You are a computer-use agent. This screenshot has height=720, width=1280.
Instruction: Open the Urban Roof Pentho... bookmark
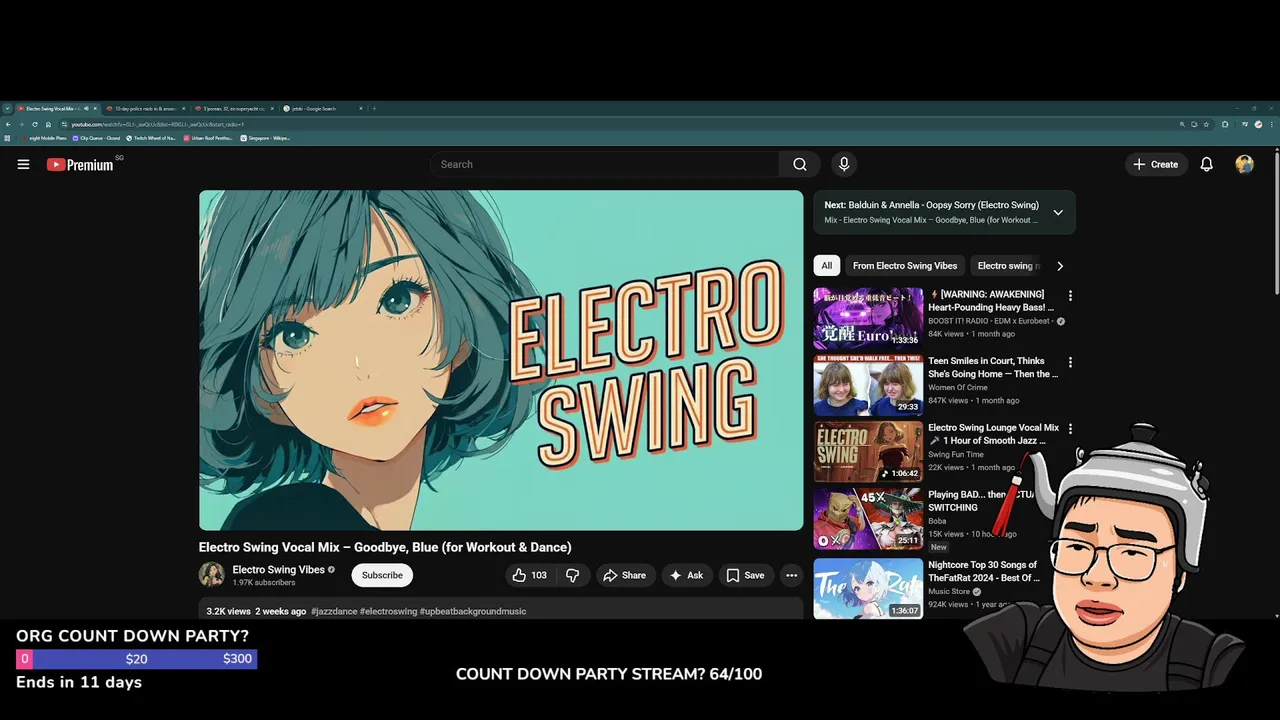[208, 138]
